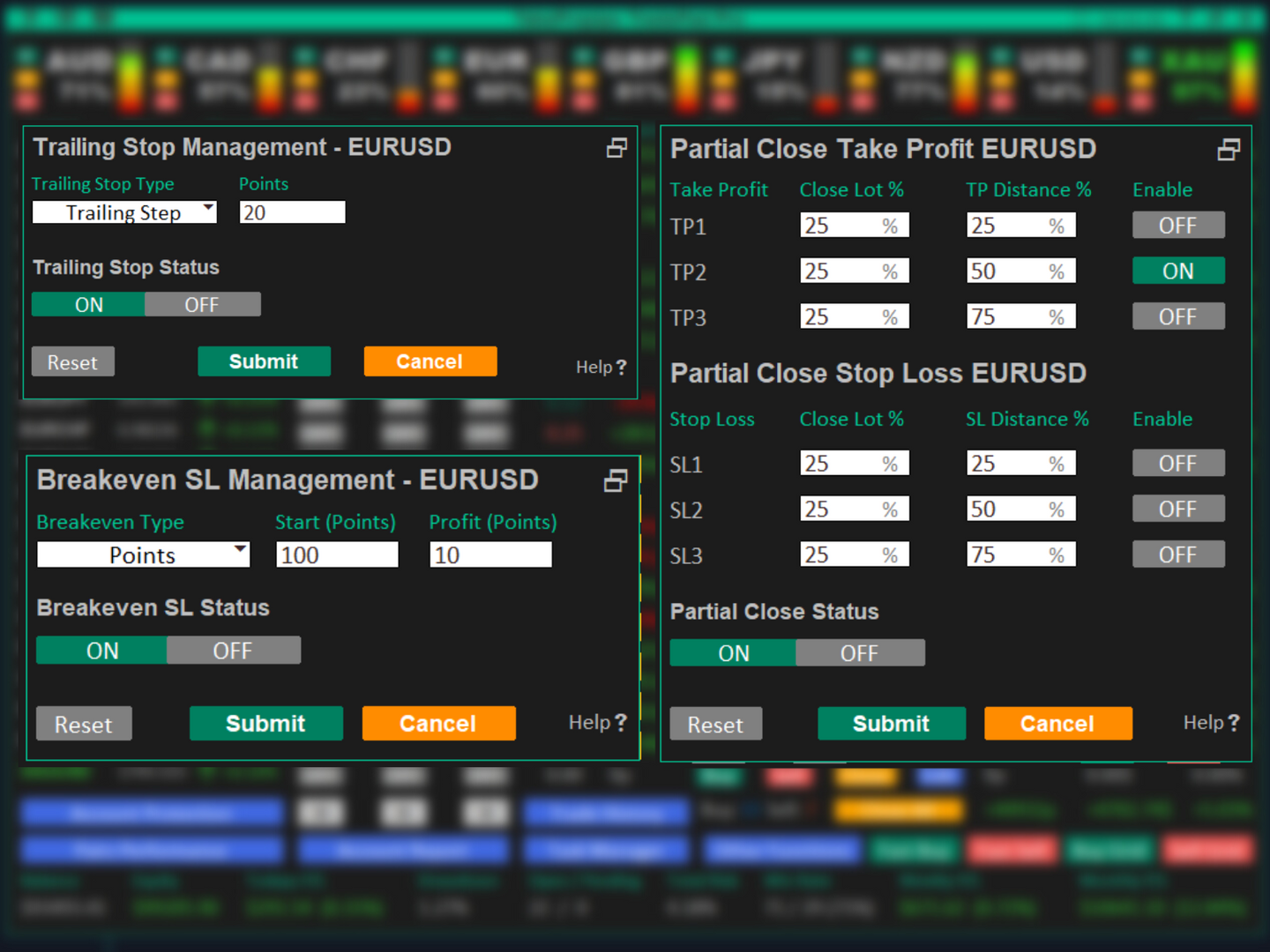1270x952 pixels.
Task: Reset the Partial Close settings
Action: 715,723
